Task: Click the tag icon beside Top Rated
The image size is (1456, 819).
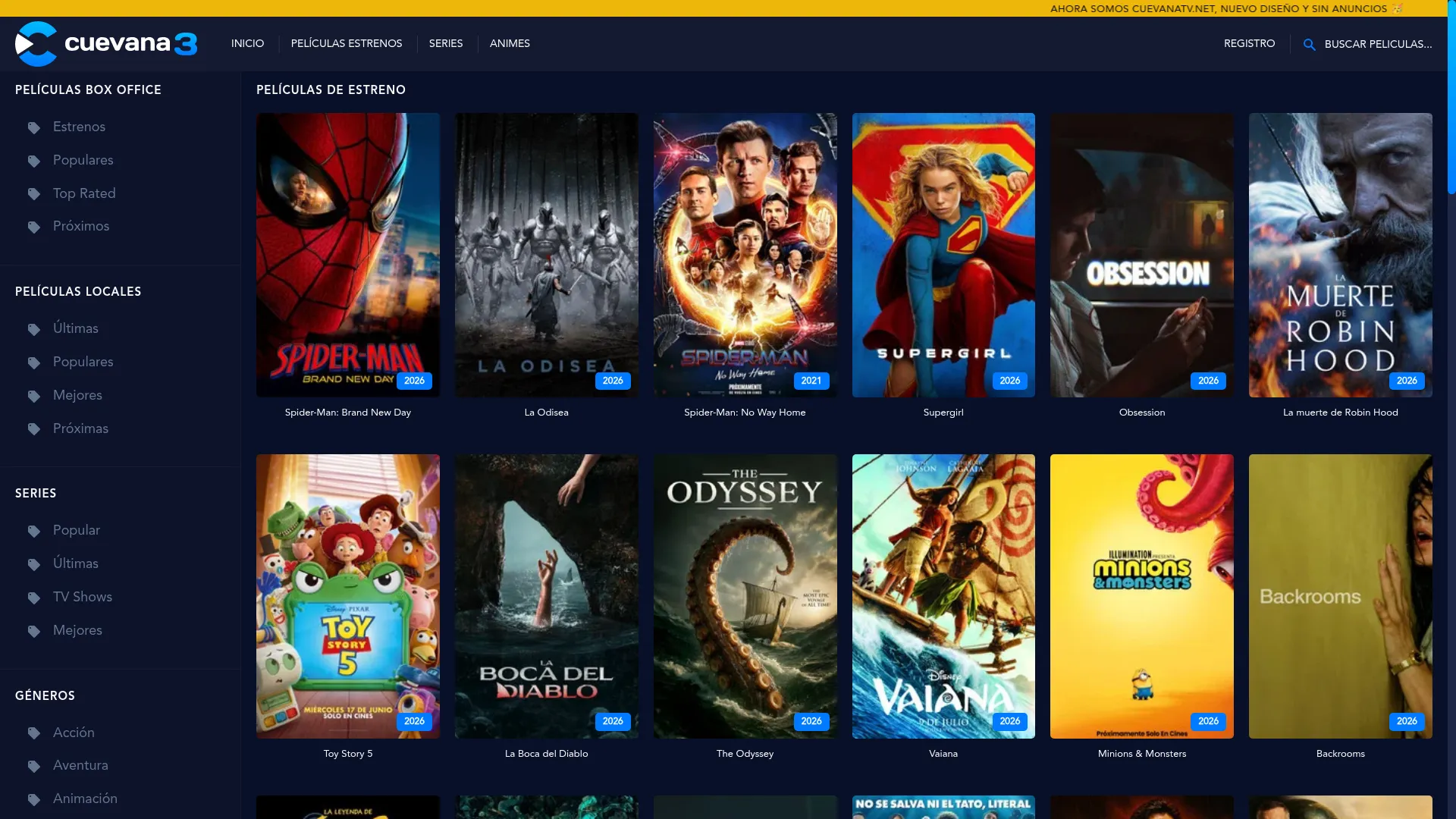Action: (34, 194)
